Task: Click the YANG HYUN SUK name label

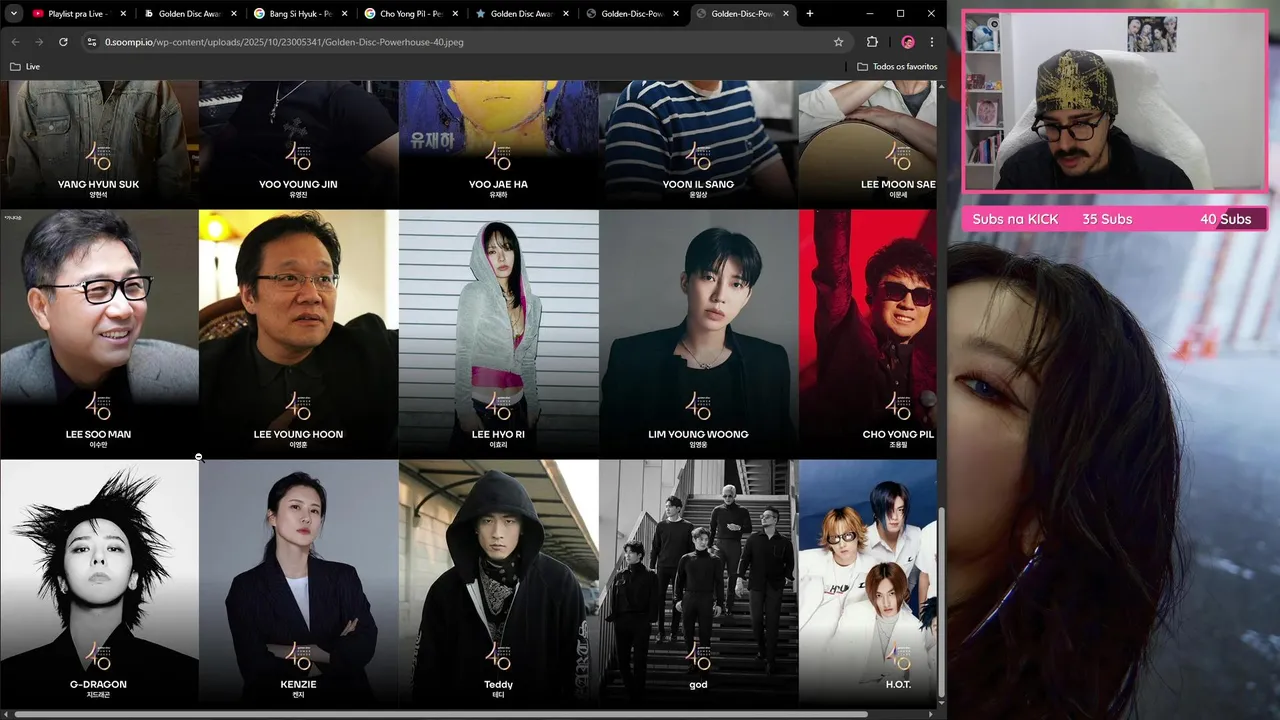Action: point(98,184)
